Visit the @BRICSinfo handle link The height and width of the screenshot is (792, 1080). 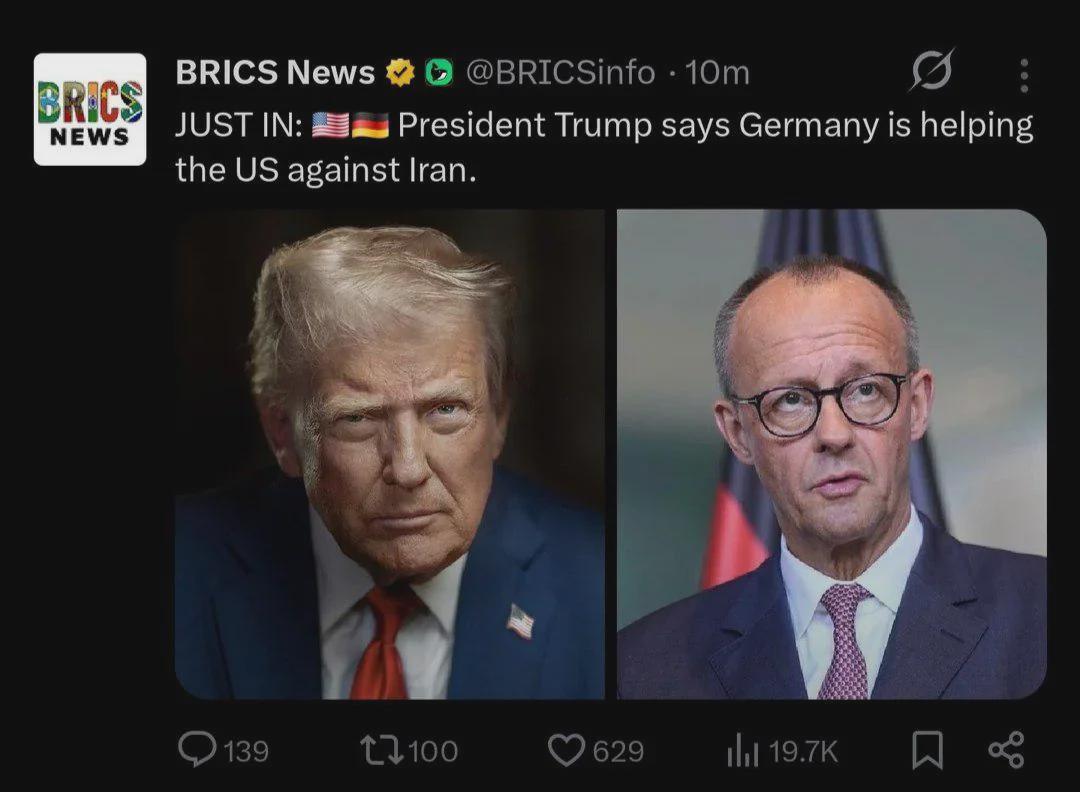pyautogui.click(x=560, y=73)
